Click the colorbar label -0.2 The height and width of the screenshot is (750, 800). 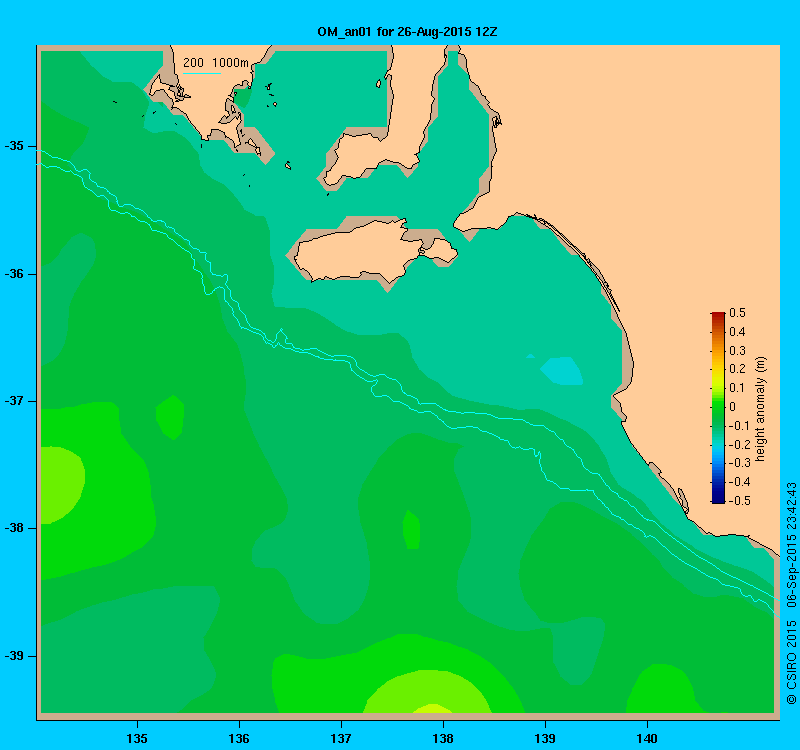(739, 444)
